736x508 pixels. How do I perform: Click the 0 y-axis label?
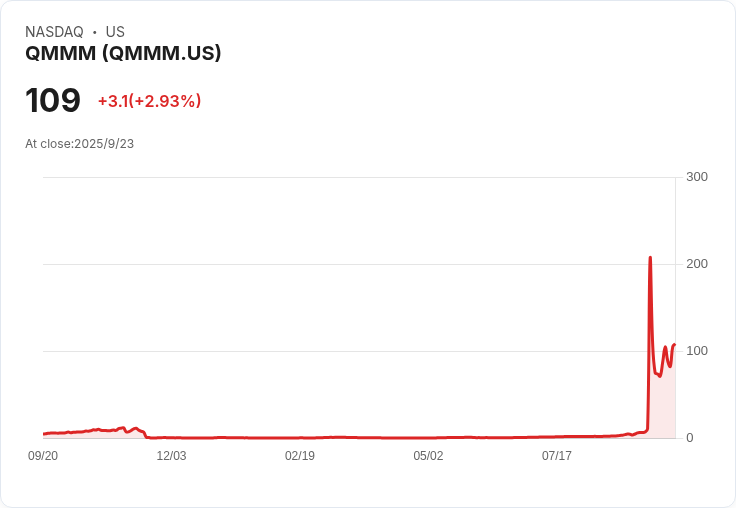point(690,438)
